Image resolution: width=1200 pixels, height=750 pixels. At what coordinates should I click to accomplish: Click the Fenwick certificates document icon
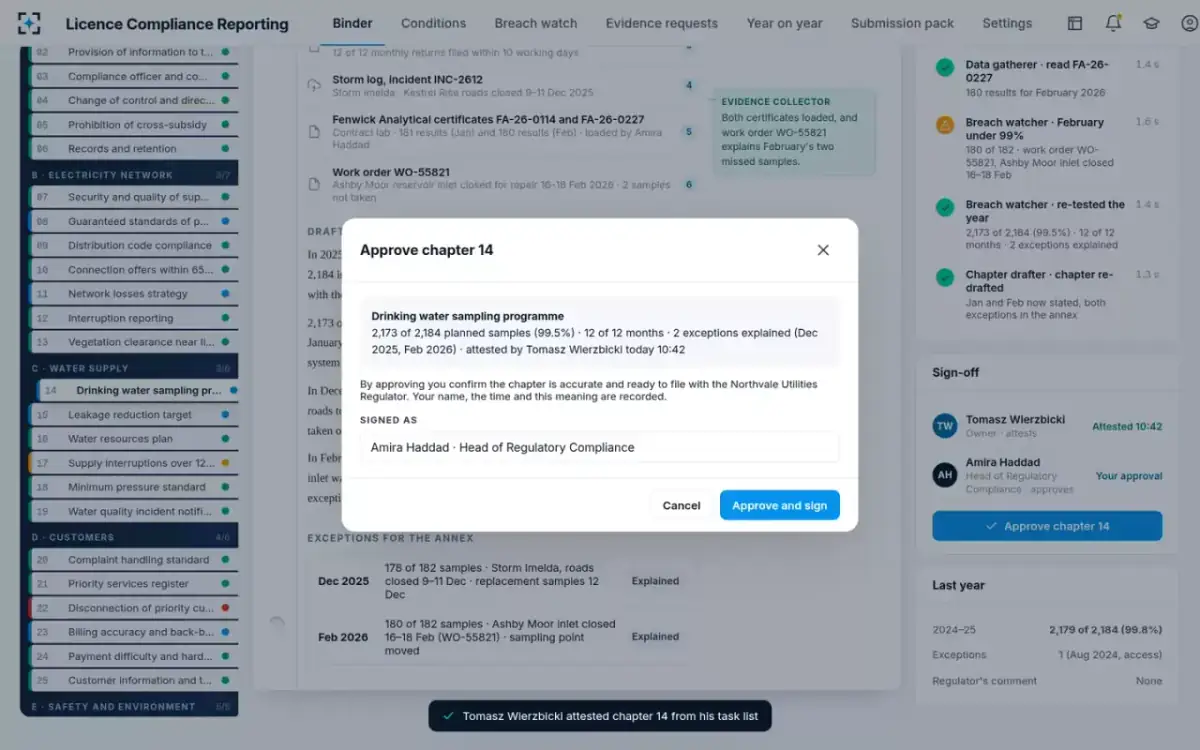[314, 131]
